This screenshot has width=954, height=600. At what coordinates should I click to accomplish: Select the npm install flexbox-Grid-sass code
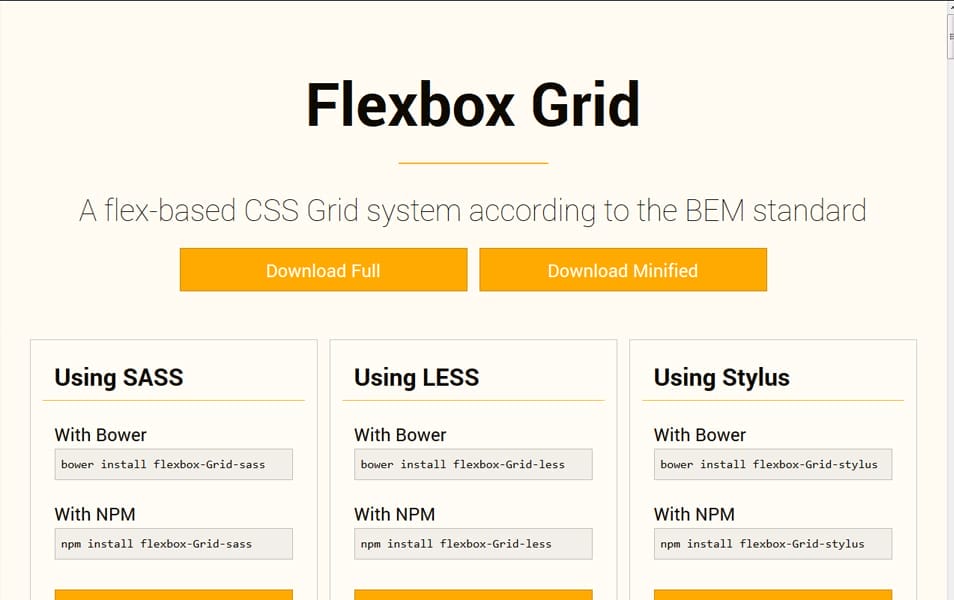click(x=173, y=544)
